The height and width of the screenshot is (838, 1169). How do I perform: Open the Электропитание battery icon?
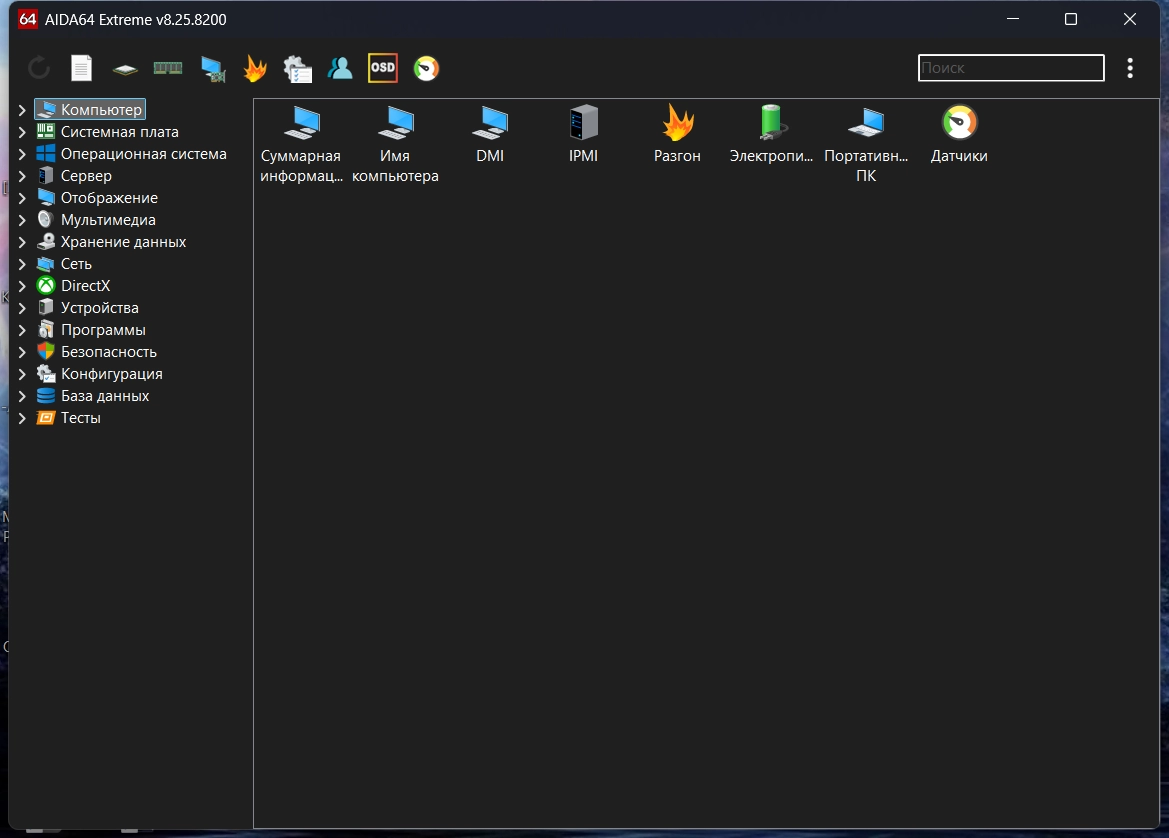click(771, 135)
